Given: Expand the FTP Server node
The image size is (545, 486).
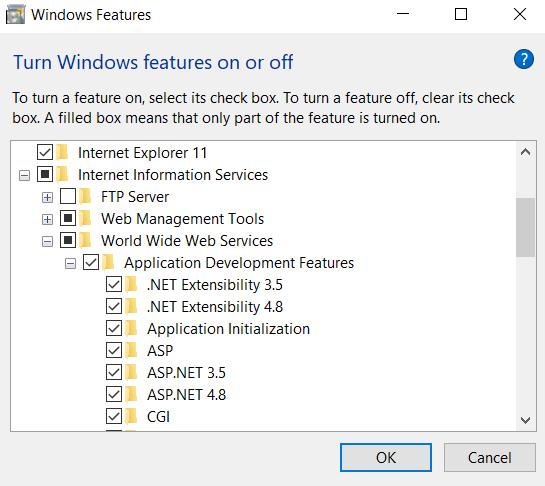Looking at the screenshot, I should (x=47, y=197).
